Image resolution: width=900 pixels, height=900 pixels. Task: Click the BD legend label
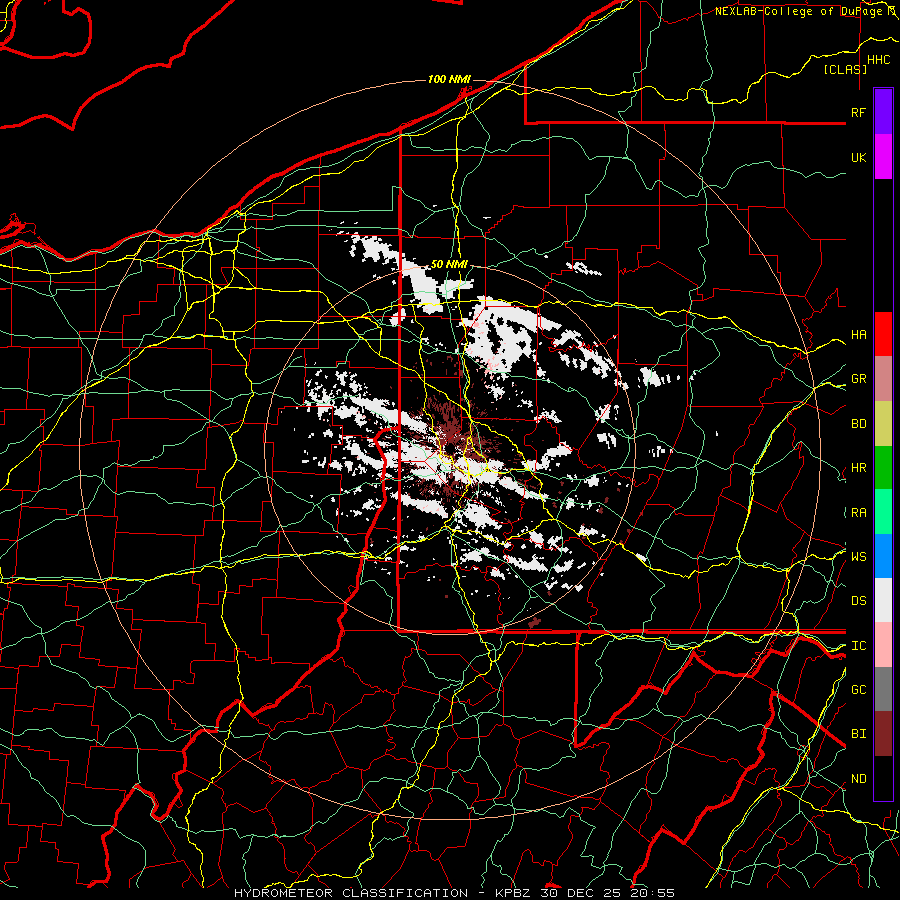[858, 424]
